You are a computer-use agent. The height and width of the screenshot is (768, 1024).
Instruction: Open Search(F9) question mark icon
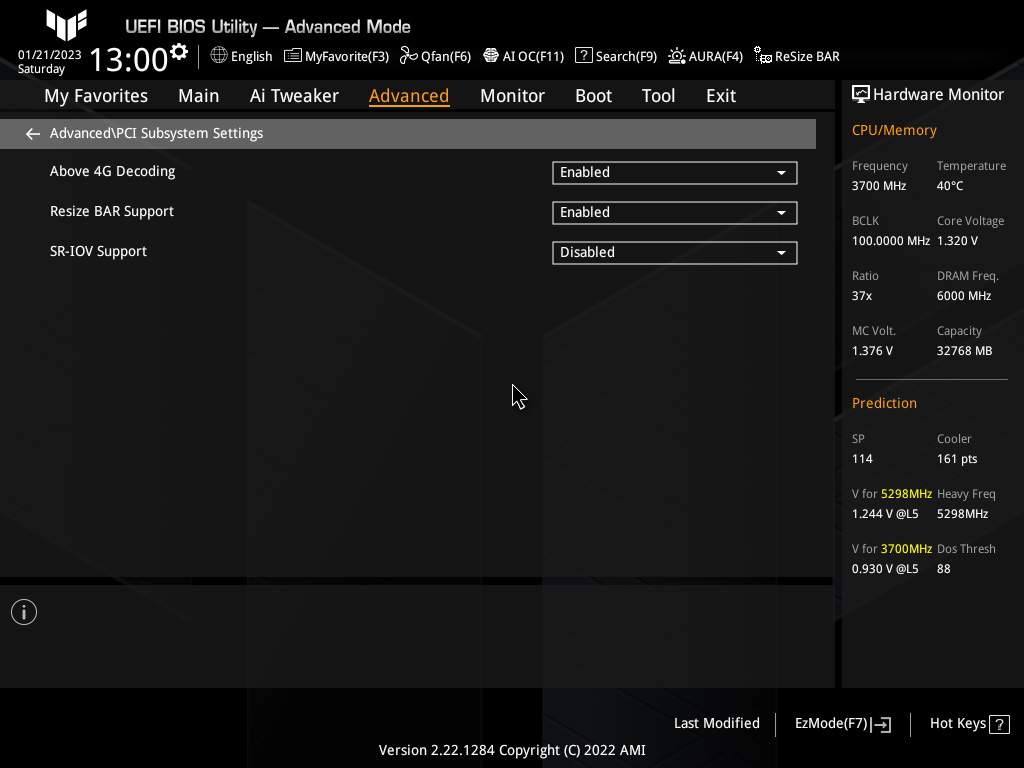583,56
